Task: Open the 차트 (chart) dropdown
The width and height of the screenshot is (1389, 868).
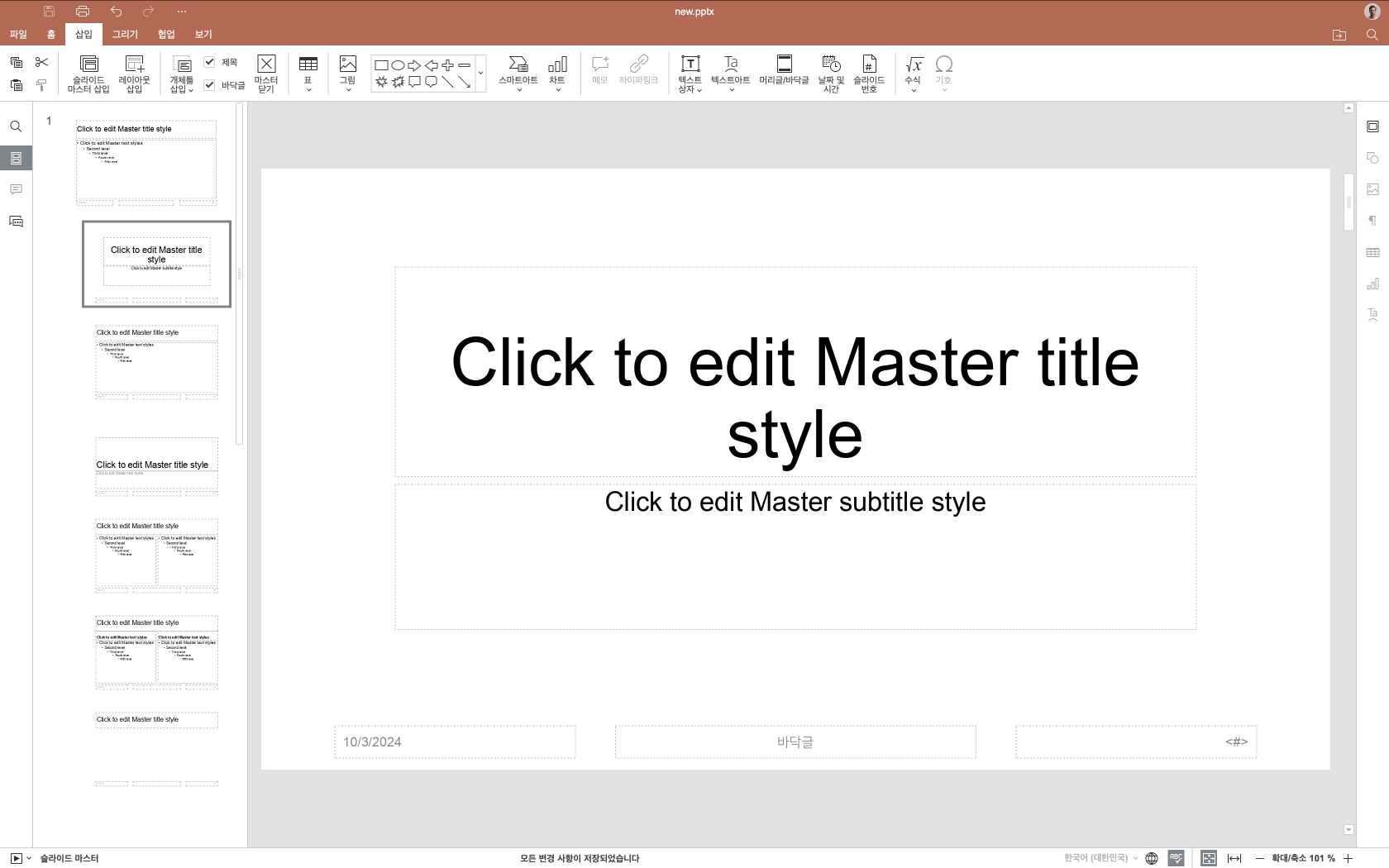Action: point(557,74)
